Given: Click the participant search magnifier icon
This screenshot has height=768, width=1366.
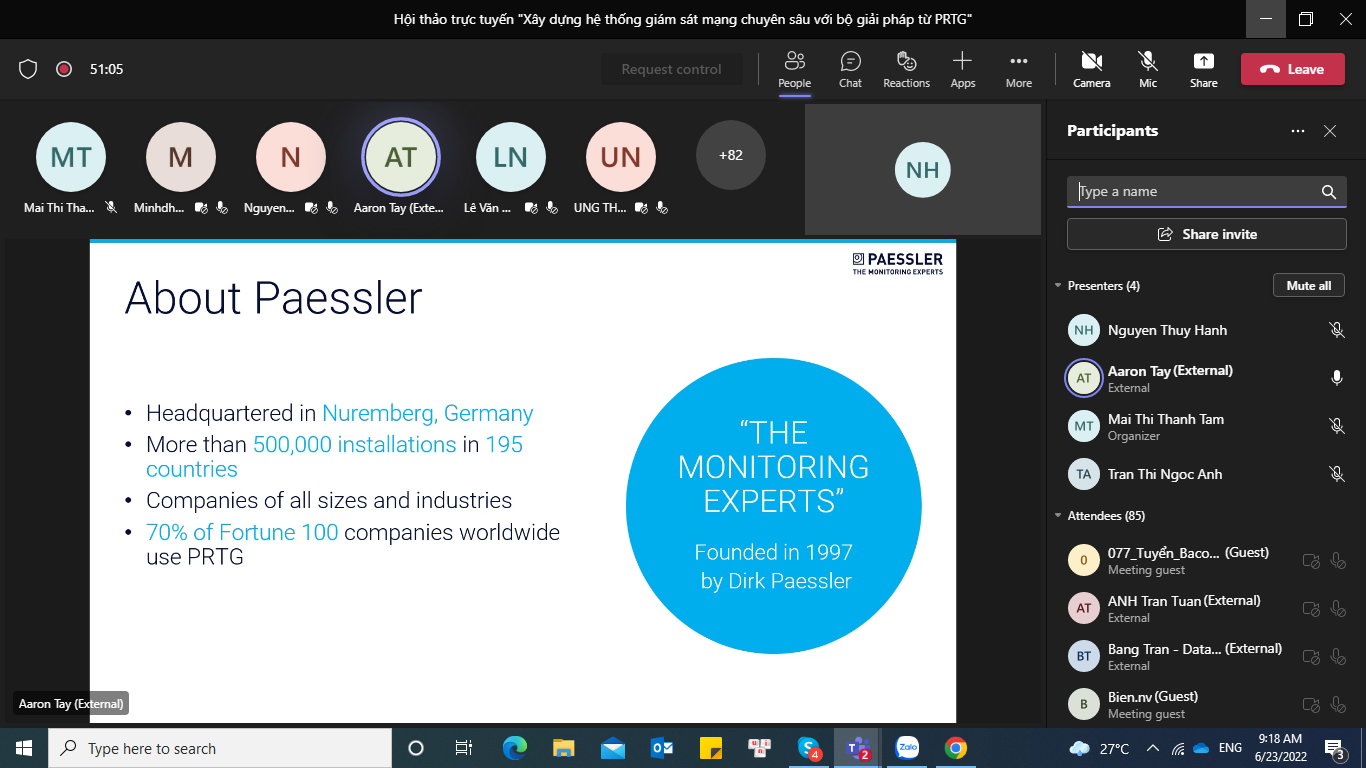Looking at the screenshot, I should [x=1328, y=192].
